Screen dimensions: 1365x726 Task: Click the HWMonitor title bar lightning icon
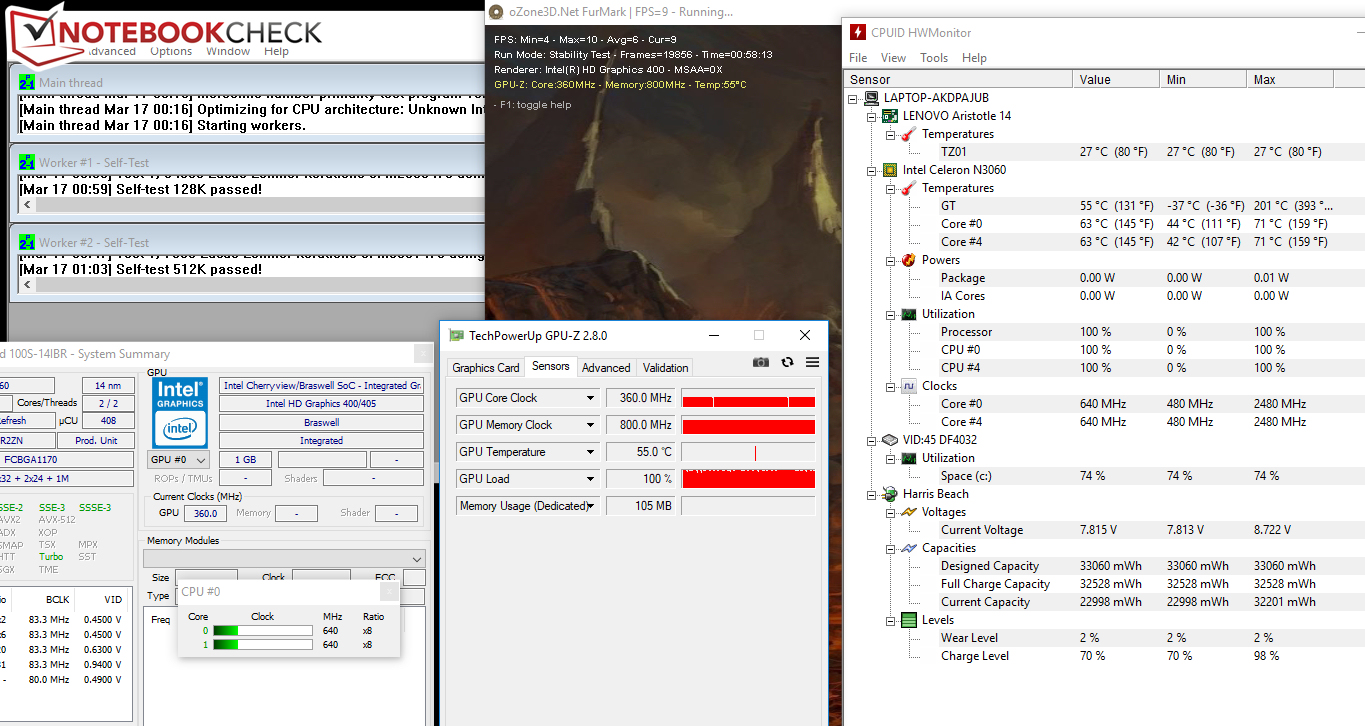coord(857,32)
